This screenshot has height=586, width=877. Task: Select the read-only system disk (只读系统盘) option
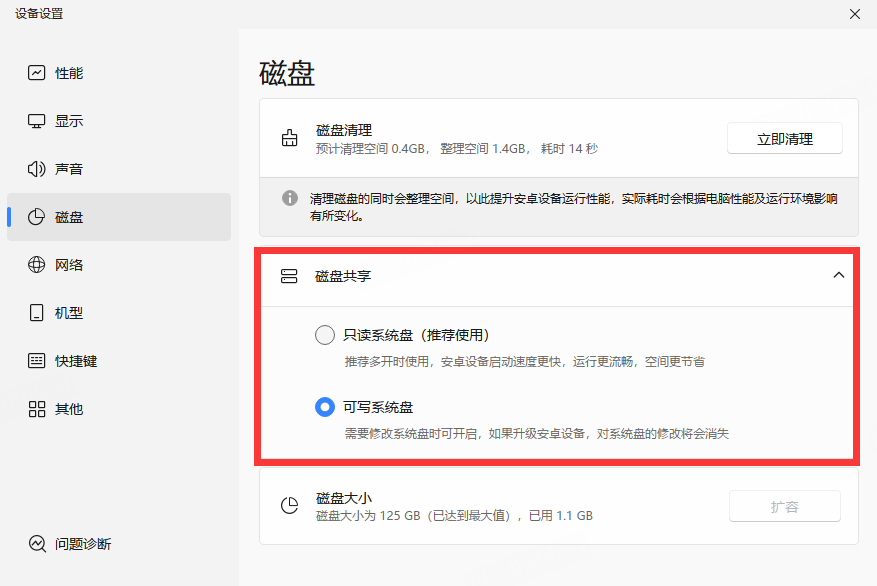[325, 335]
